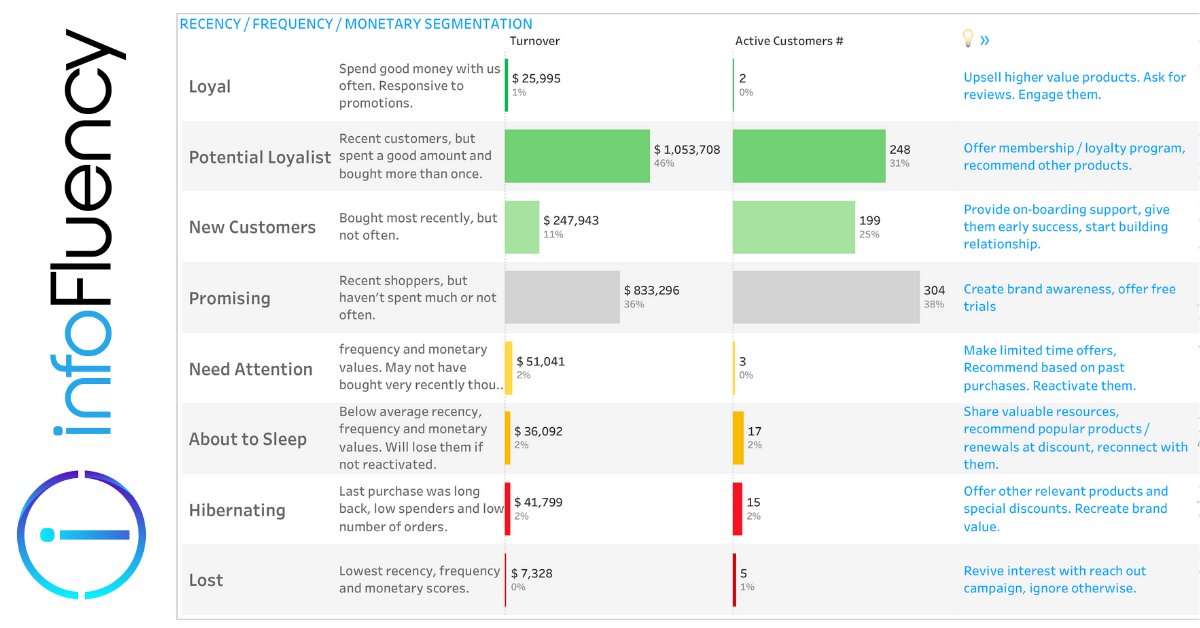The width and height of the screenshot is (1200, 628).
Task: Click the About to Sleep turnover bar
Action: click(507, 438)
